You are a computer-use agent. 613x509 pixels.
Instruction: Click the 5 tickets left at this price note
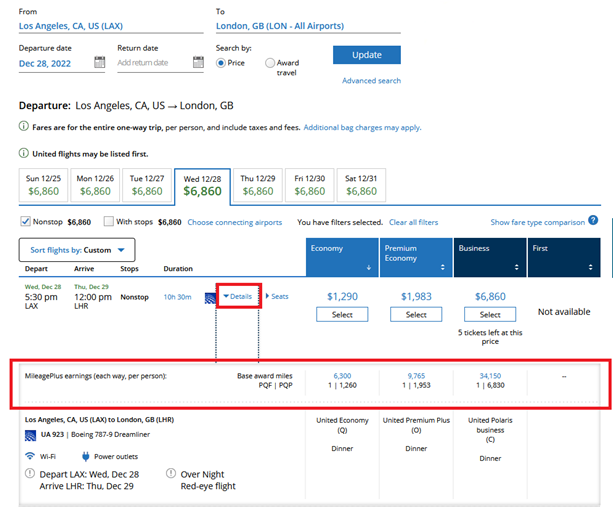tap(490, 337)
